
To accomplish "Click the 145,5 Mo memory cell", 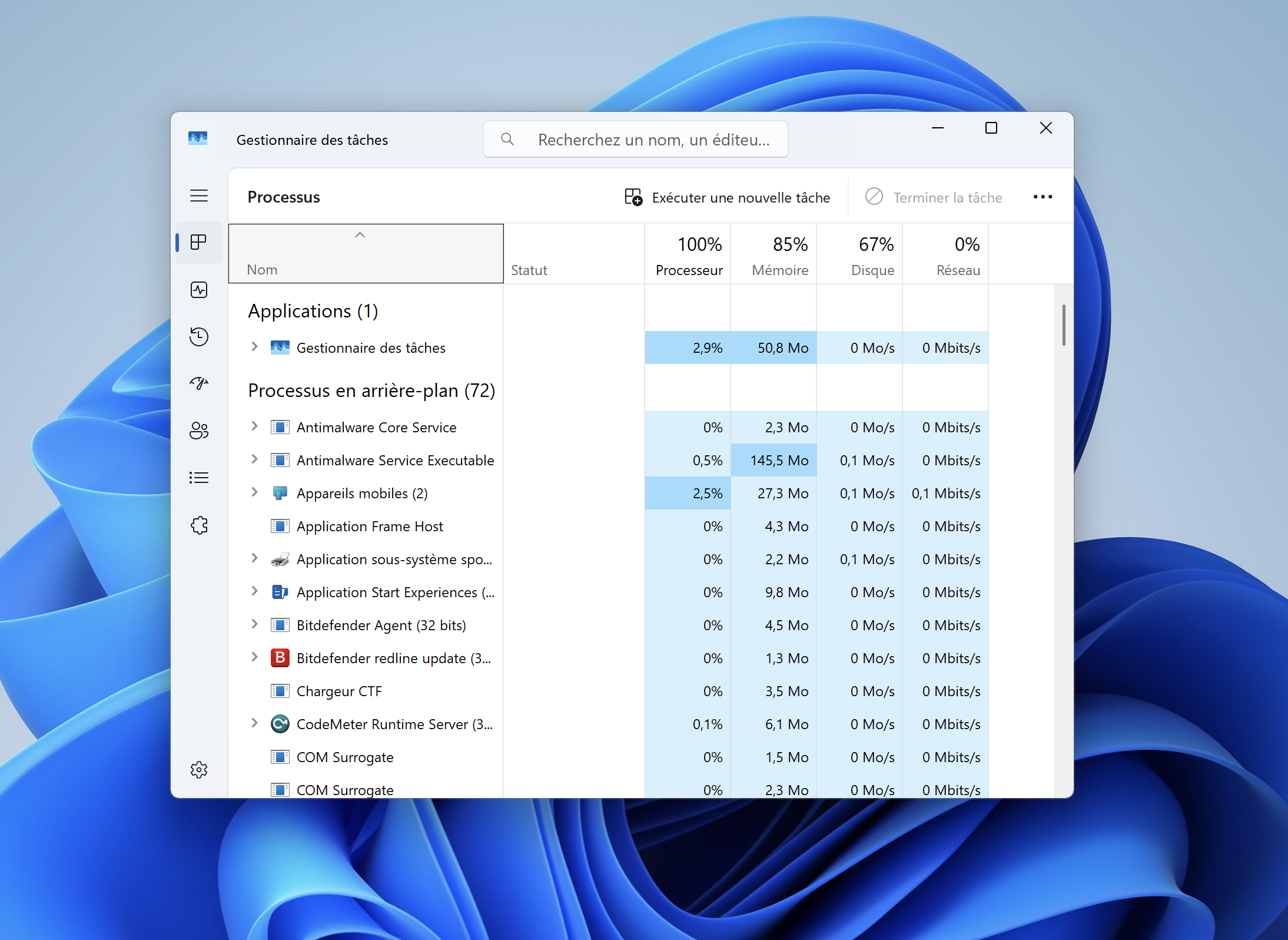I will pyautogui.click(x=774, y=460).
